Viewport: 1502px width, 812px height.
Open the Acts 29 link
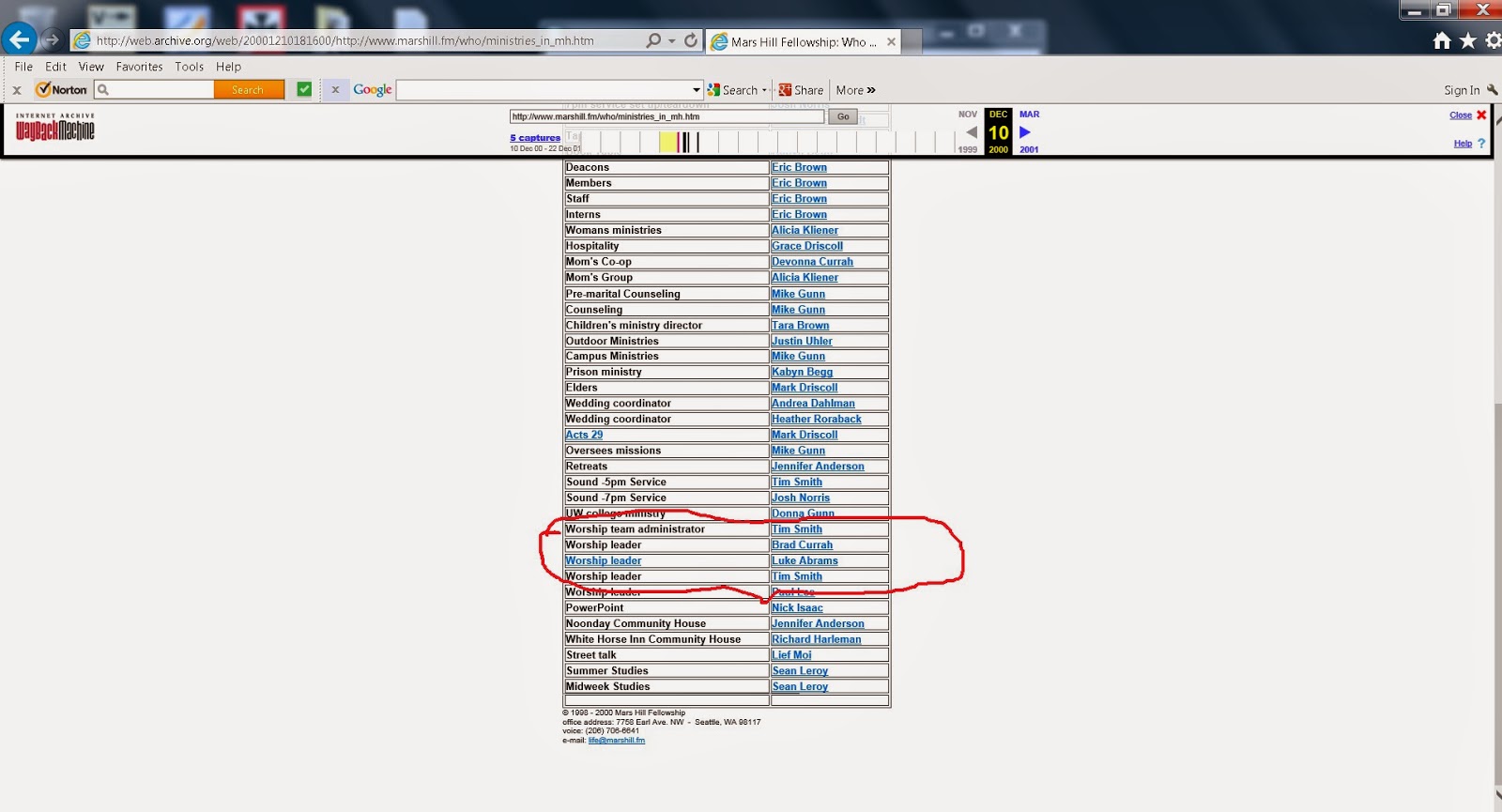[584, 435]
